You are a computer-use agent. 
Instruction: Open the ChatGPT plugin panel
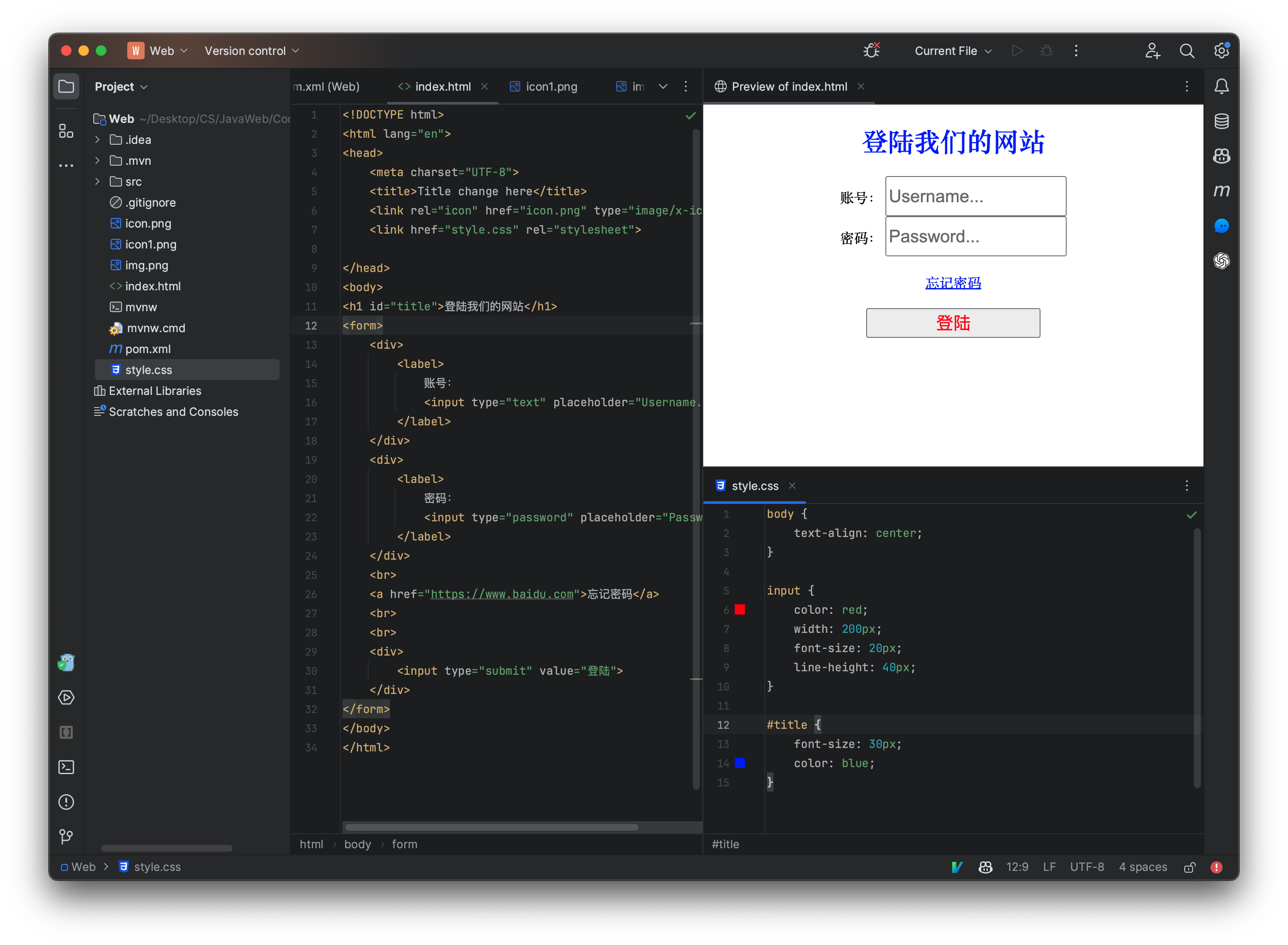(1222, 261)
